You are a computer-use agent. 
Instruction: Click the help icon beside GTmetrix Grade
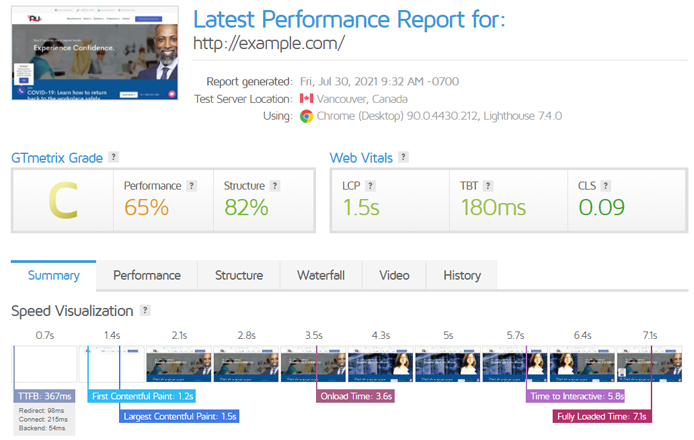(x=114, y=157)
